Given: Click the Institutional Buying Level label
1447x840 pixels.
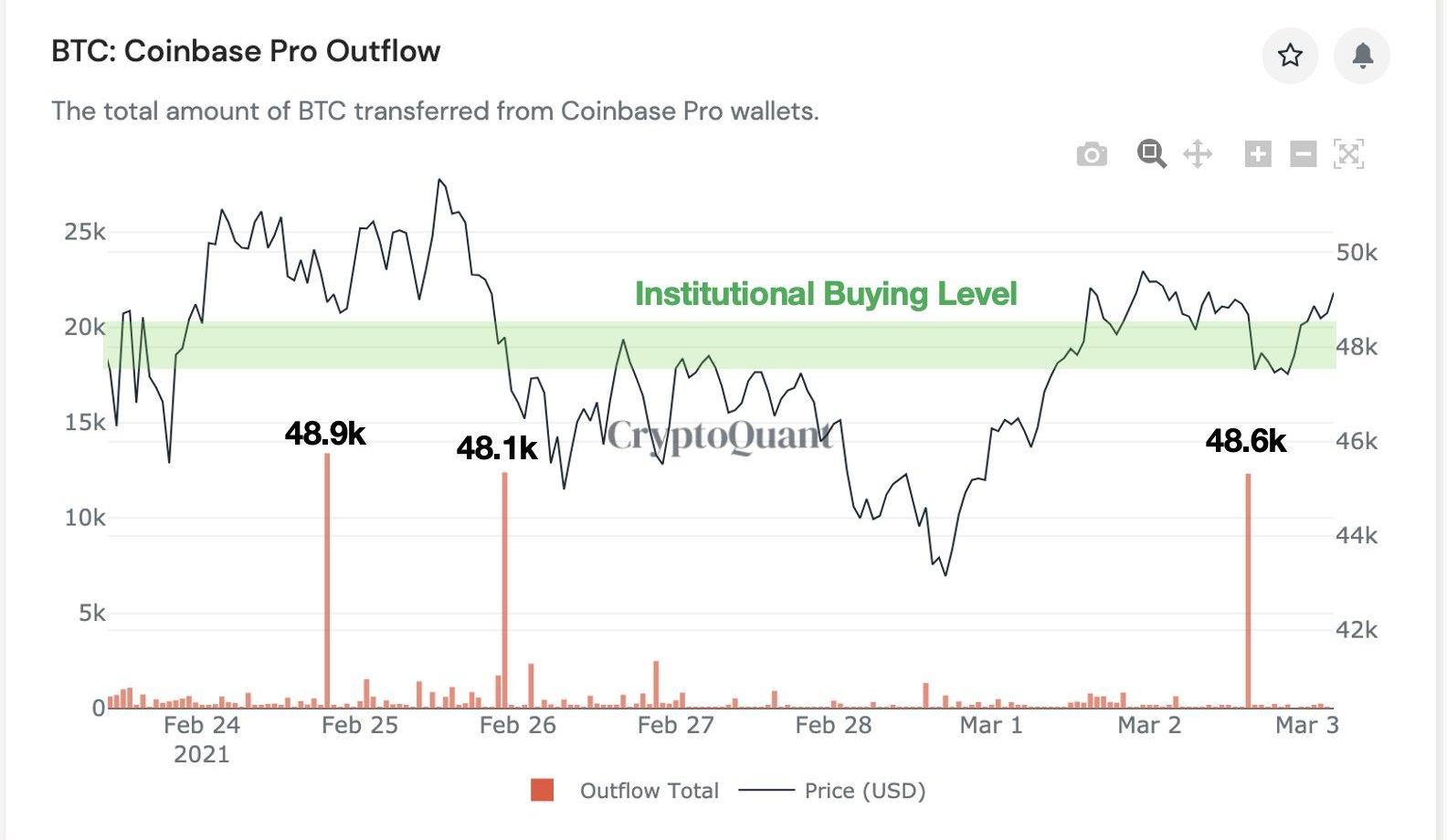Looking at the screenshot, I should coord(826,294).
